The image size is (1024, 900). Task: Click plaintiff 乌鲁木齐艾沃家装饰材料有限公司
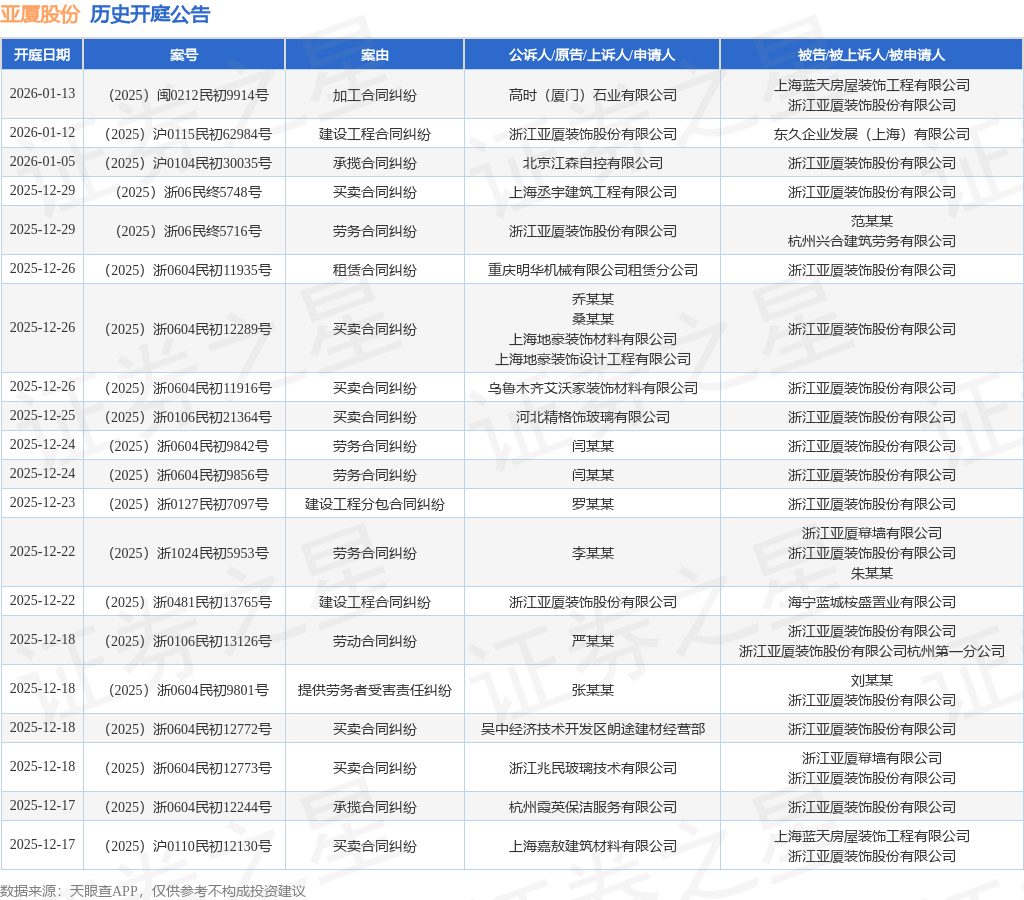(x=592, y=388)
